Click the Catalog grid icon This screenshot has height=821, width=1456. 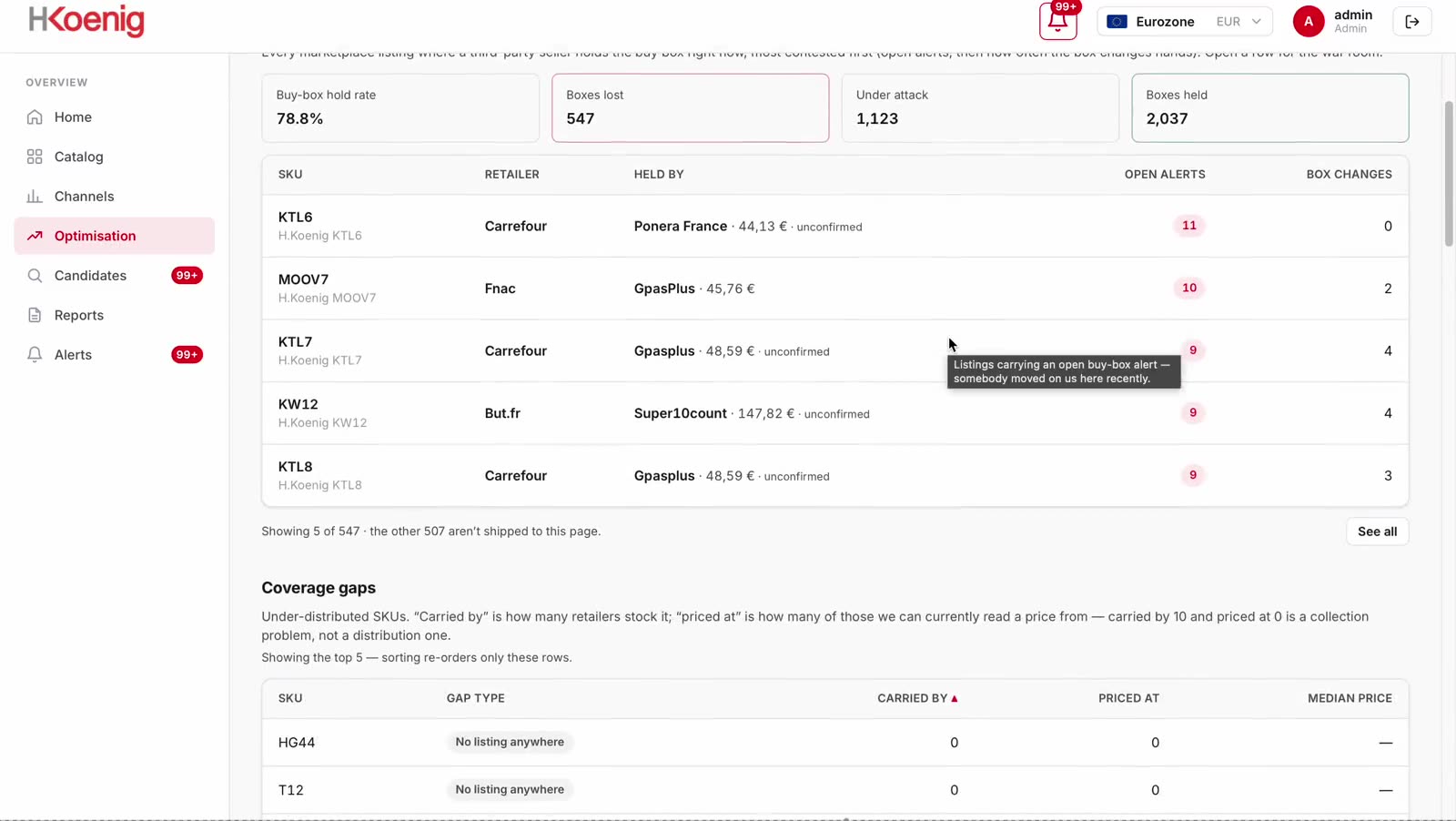(35, 157)
